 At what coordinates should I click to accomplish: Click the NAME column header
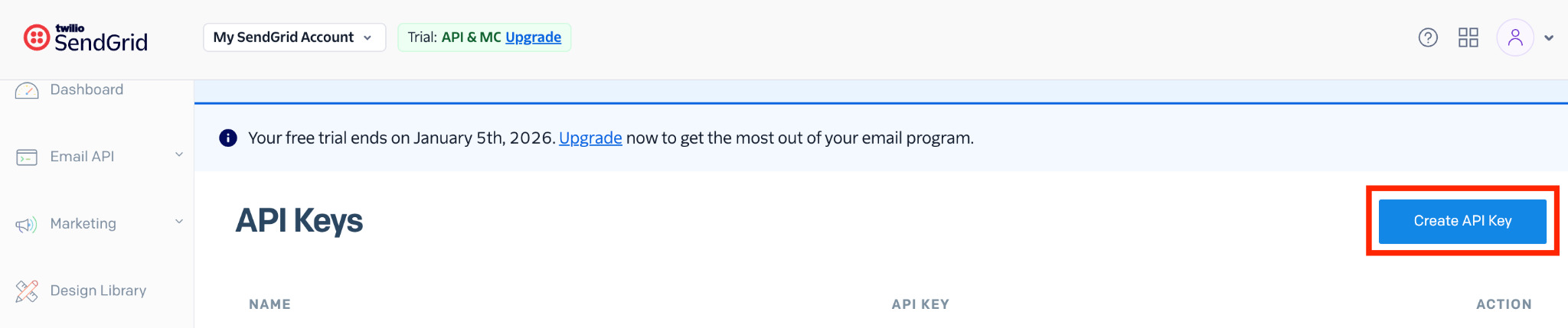[269, 304]
